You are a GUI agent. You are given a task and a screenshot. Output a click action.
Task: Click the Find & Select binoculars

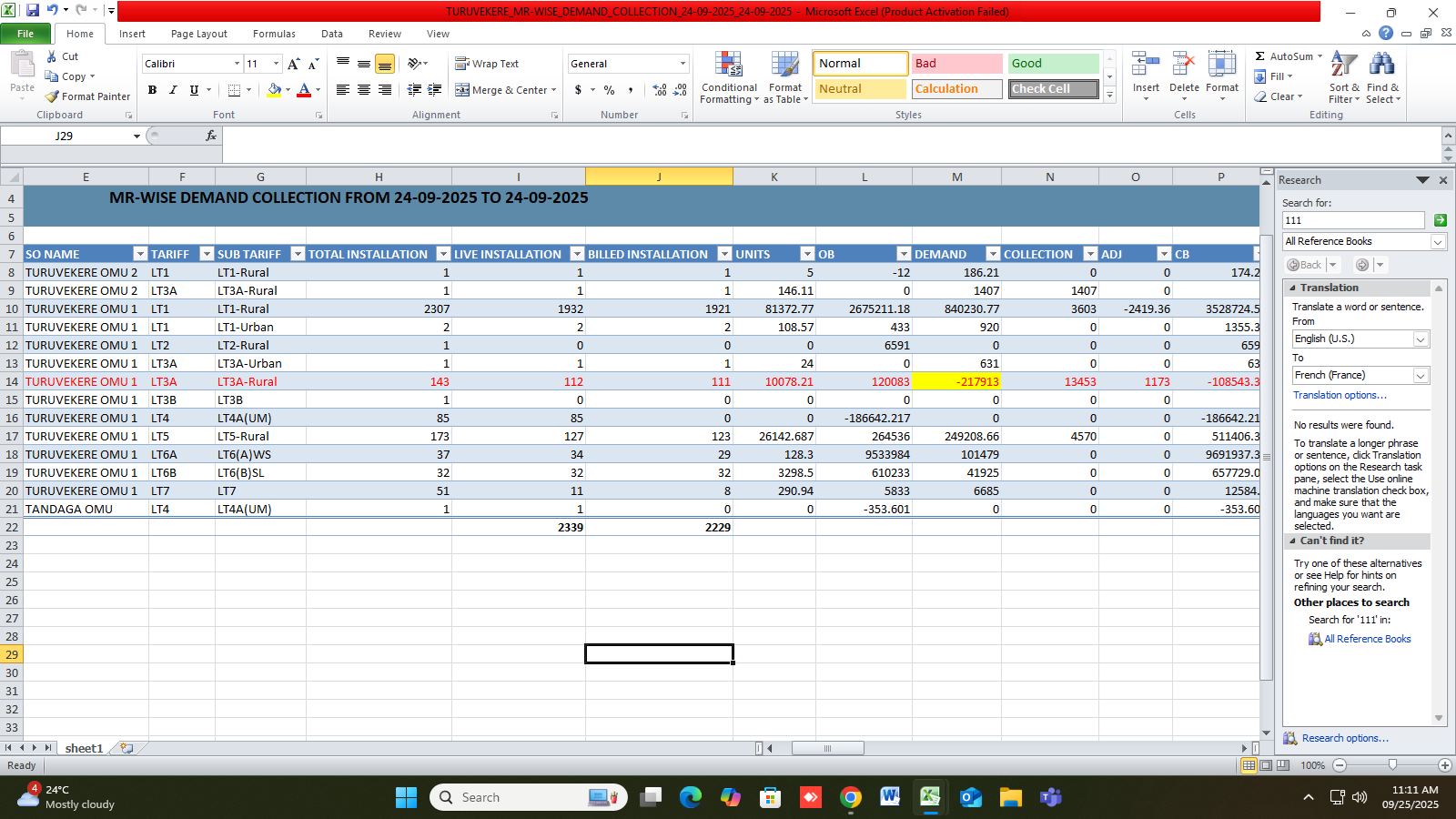coord(1382,78)
